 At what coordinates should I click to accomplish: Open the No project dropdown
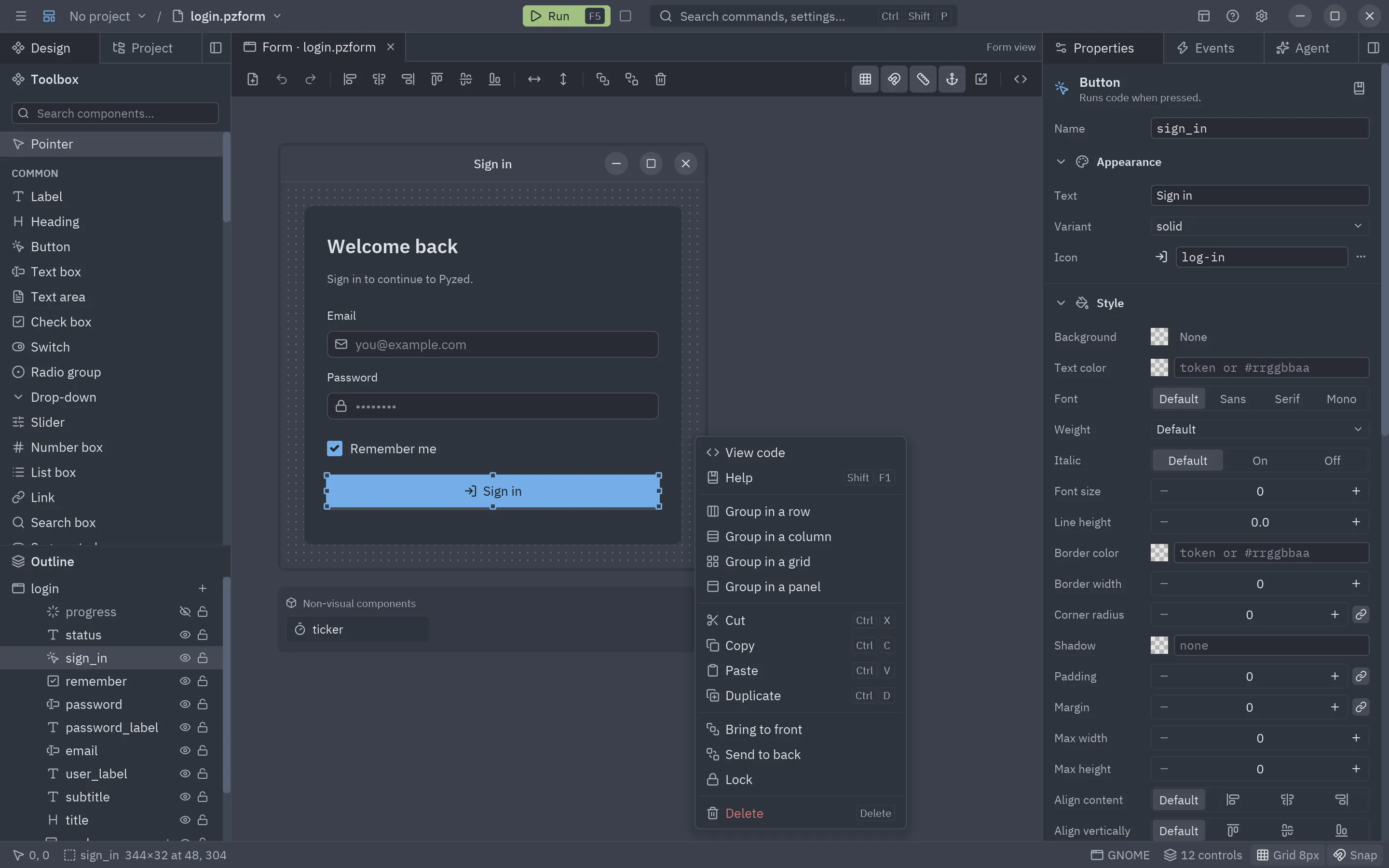point(108,16)
